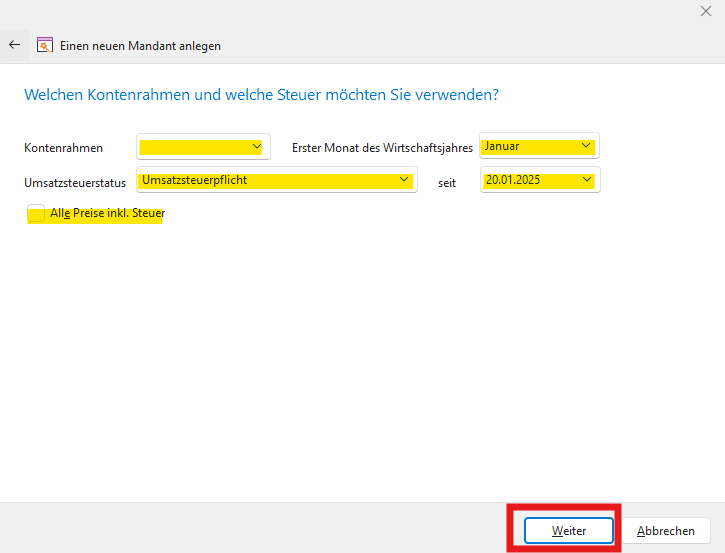Expand the chevron next to Januar

pos(586,146)
